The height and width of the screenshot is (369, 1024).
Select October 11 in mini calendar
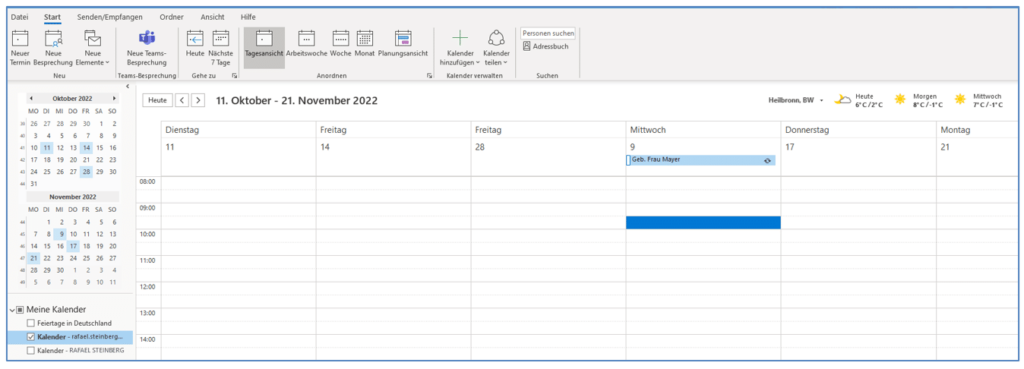click(46, 148)
